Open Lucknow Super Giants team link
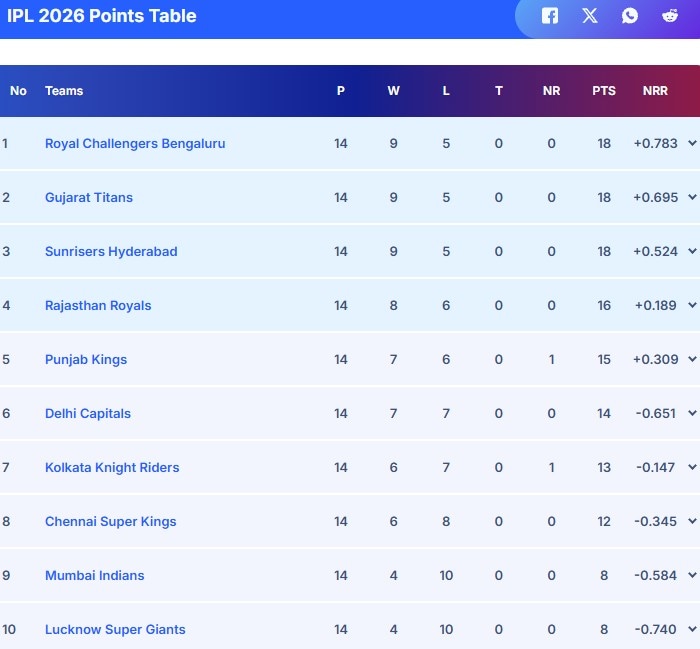Image resolution: width=700 pixels, height=649 pixels. click(115, 630)
